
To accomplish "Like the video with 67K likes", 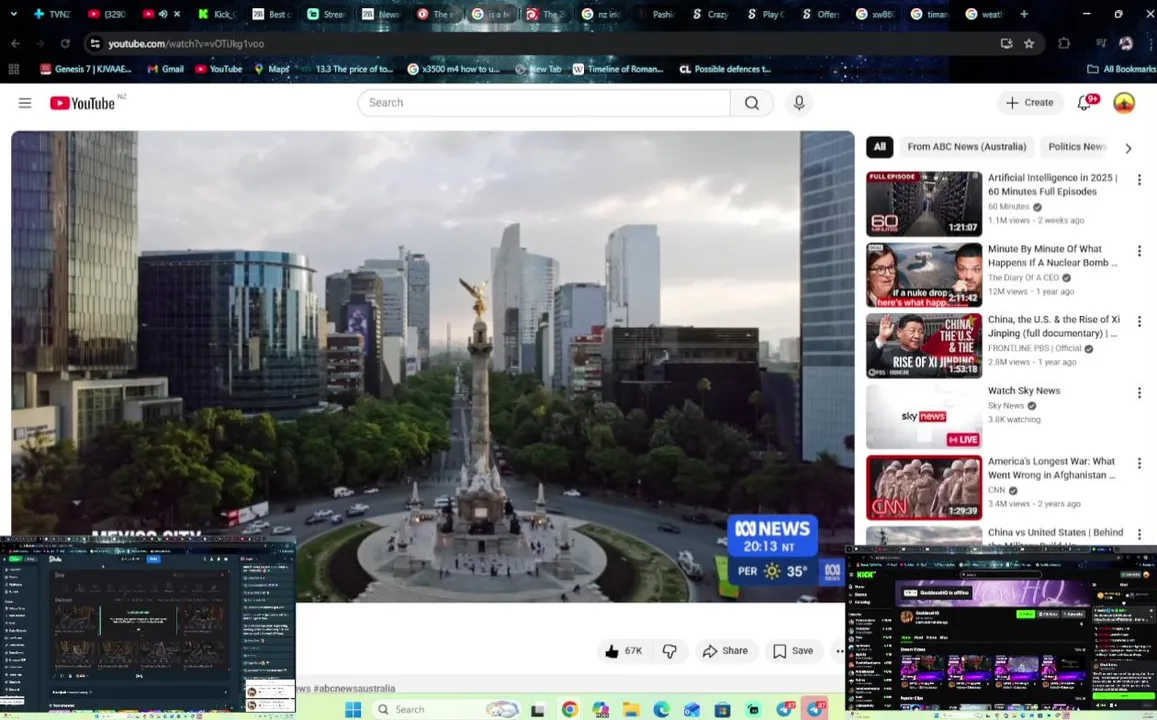I will [624, 651].
